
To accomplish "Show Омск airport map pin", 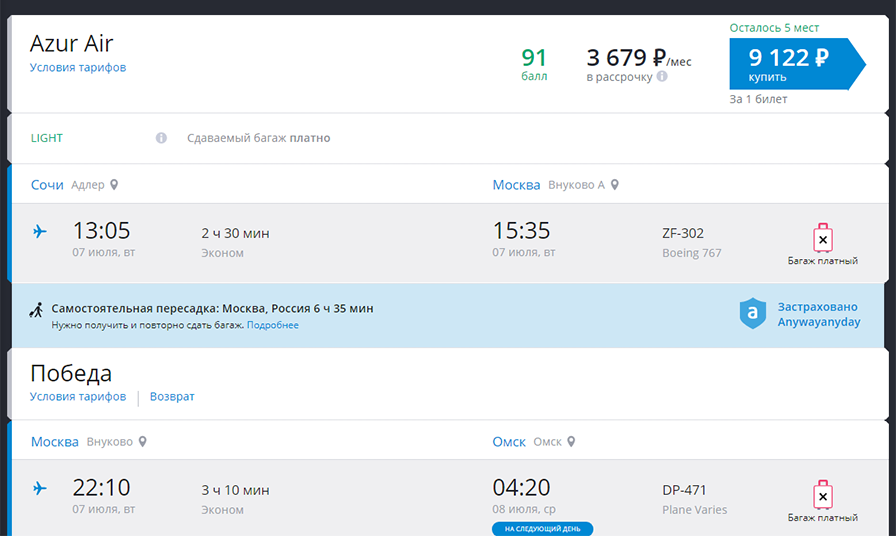I will coord(571,442).
